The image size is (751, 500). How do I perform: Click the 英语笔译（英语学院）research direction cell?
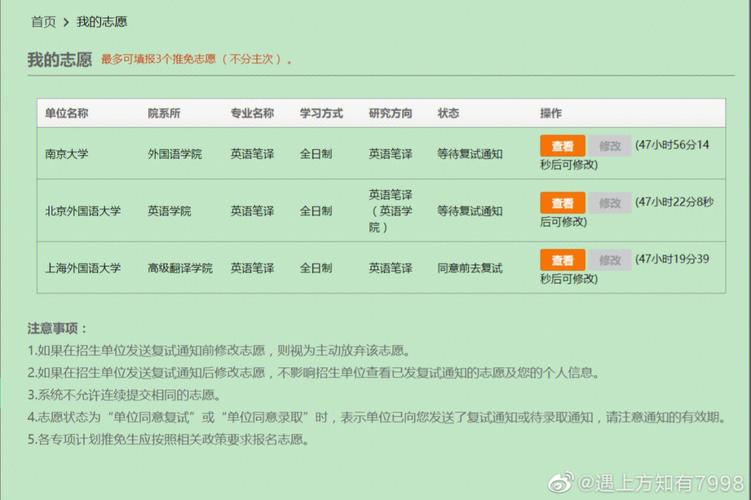click(390, 211)
